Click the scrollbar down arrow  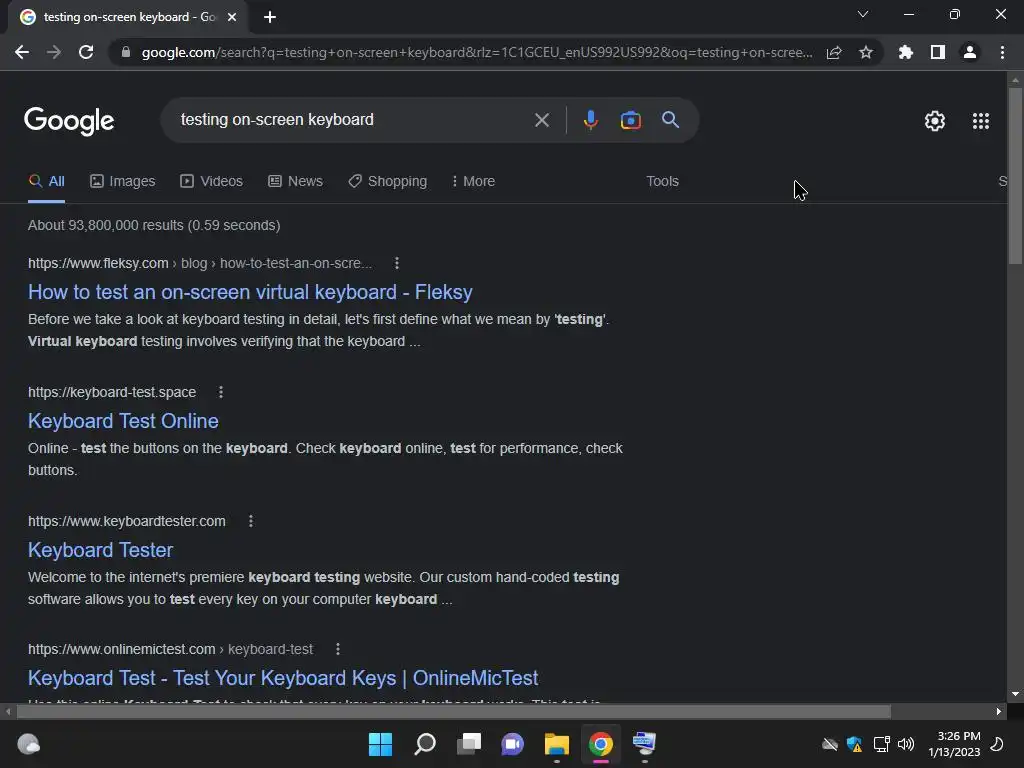(x=1015, y=694)
